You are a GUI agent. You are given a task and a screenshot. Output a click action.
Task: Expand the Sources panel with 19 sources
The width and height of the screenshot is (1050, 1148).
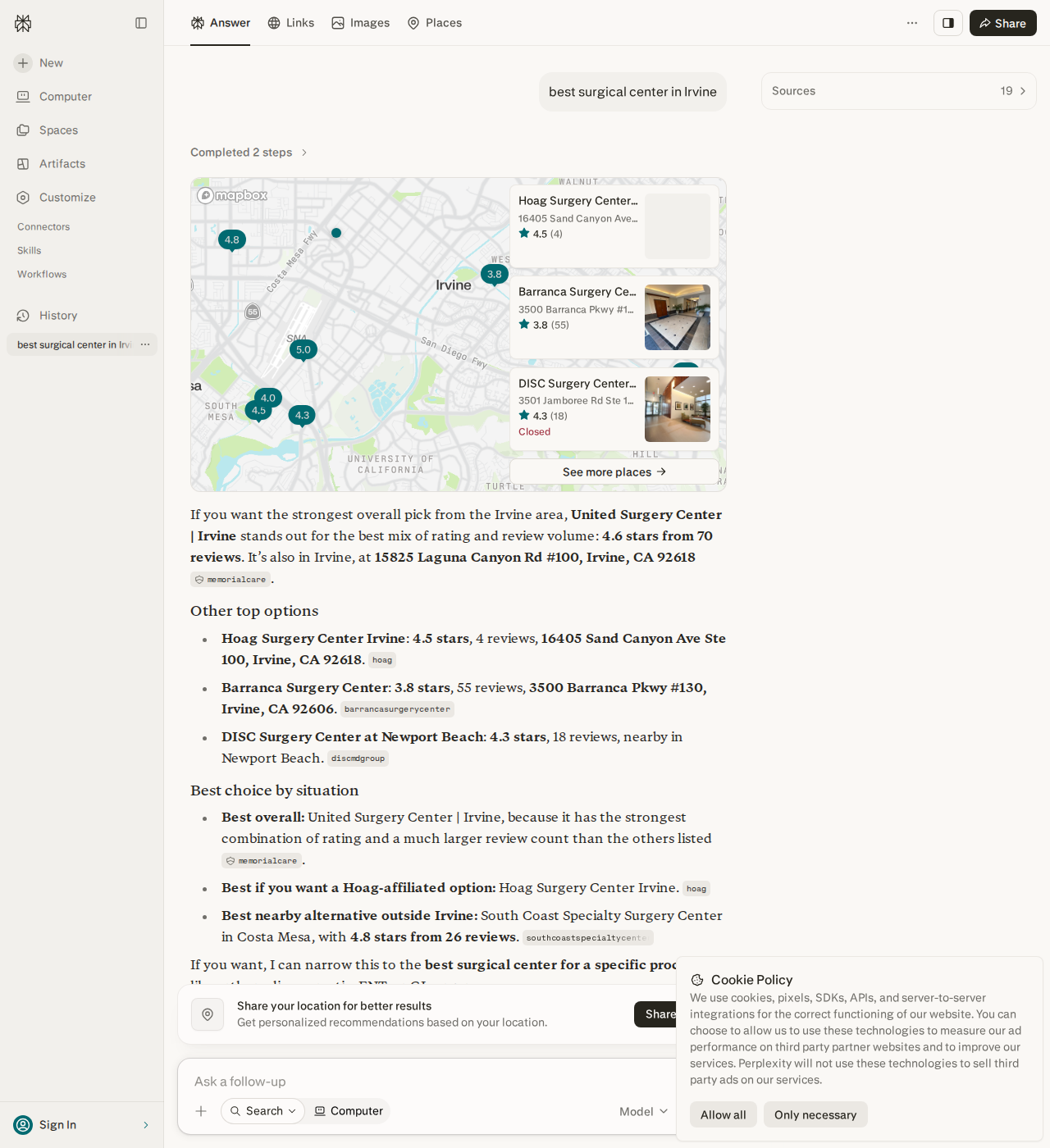point(899,91)
